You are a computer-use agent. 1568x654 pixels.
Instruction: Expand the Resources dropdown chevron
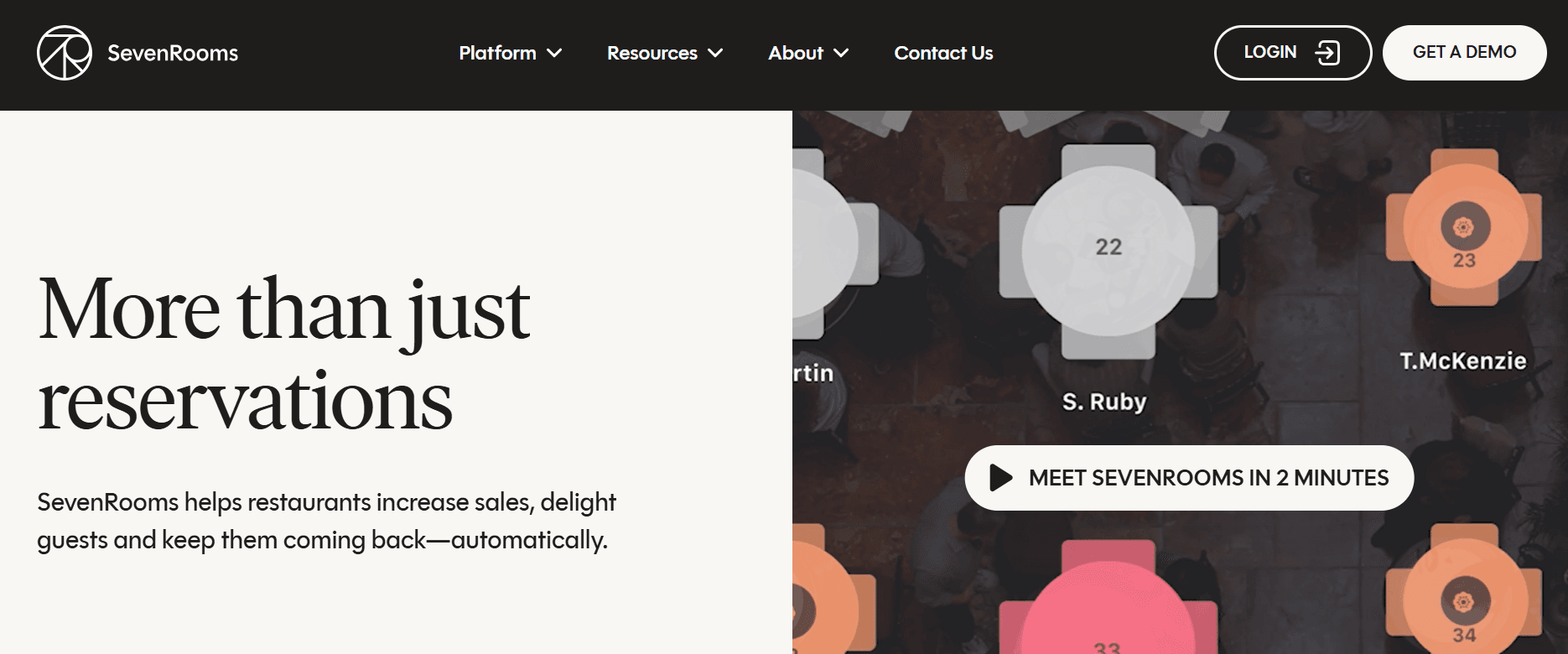(x=715, y=54)
